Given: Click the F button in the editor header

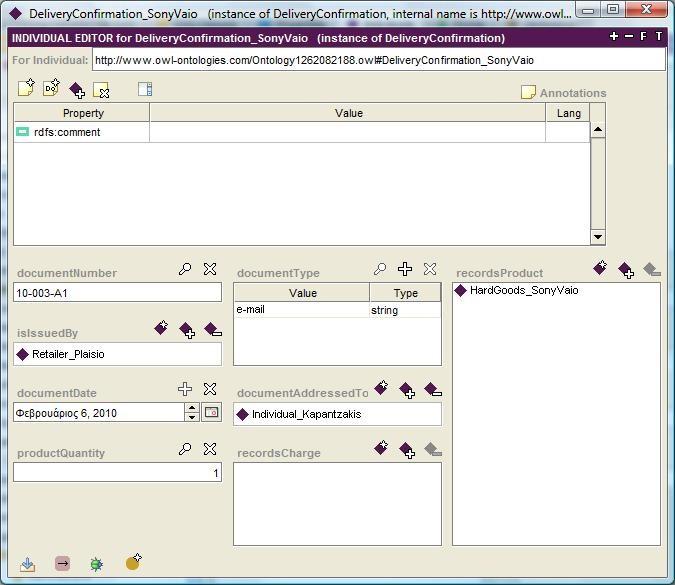Looking at the screenshot, I should coord(643,36).
